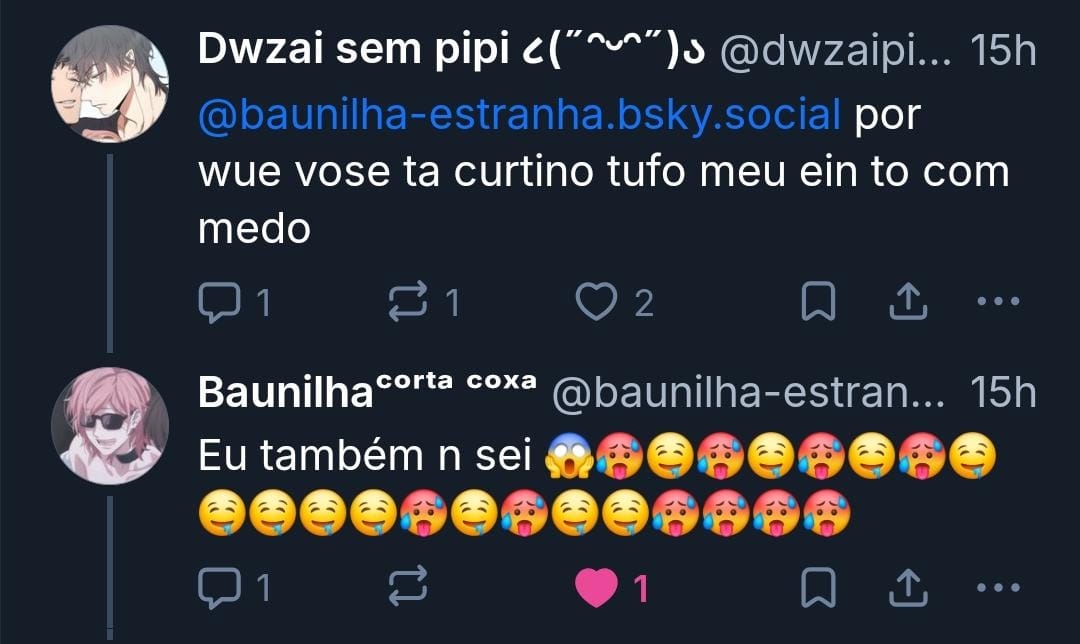Like the post with 2 likes

tap(614, 302)
